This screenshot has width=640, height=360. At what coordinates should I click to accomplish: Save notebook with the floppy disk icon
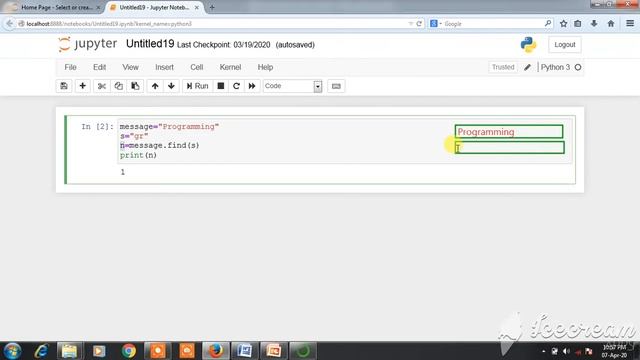(x=64, y=86)
